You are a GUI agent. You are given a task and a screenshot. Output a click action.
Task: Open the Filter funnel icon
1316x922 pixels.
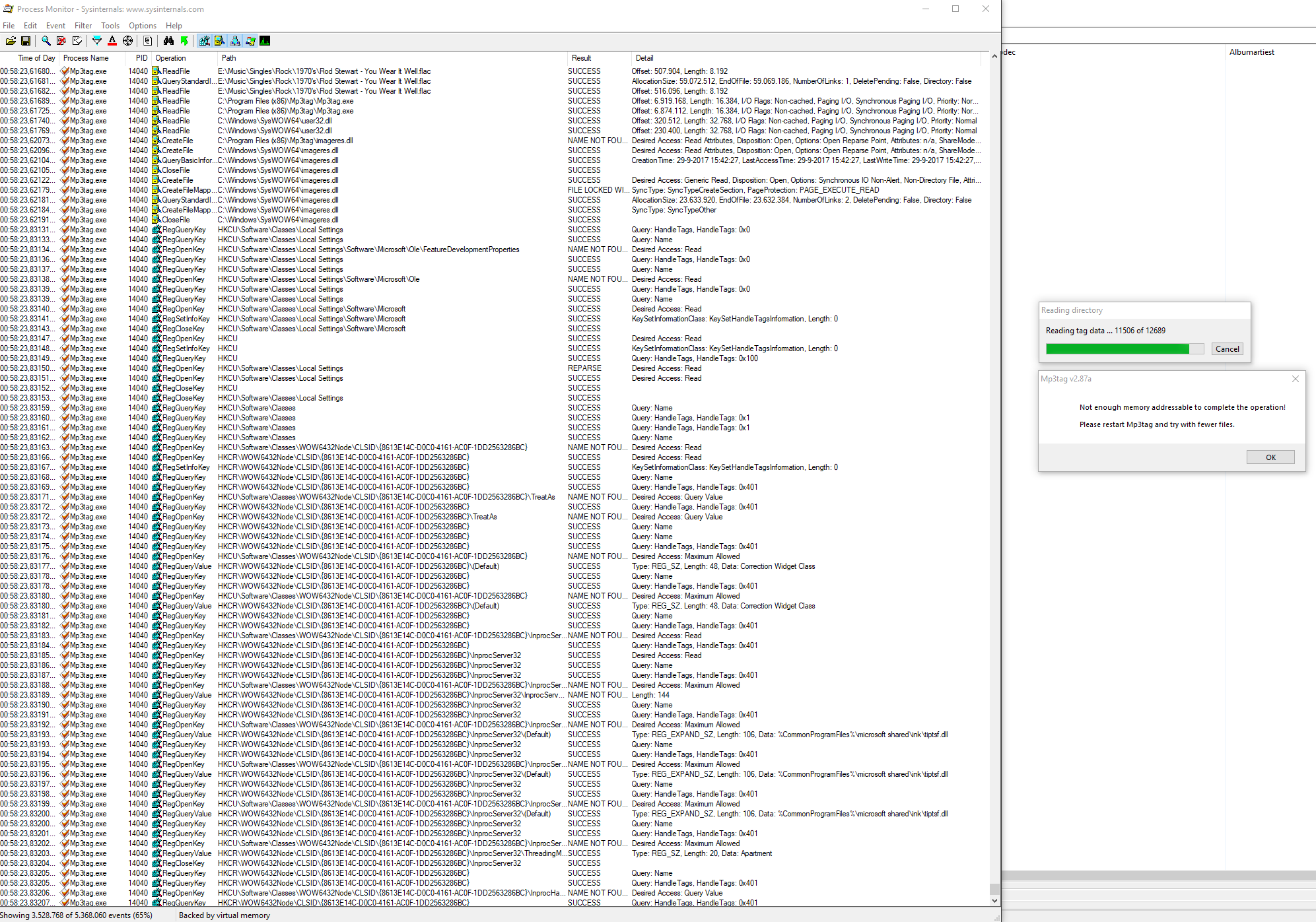tap(97, 41)
